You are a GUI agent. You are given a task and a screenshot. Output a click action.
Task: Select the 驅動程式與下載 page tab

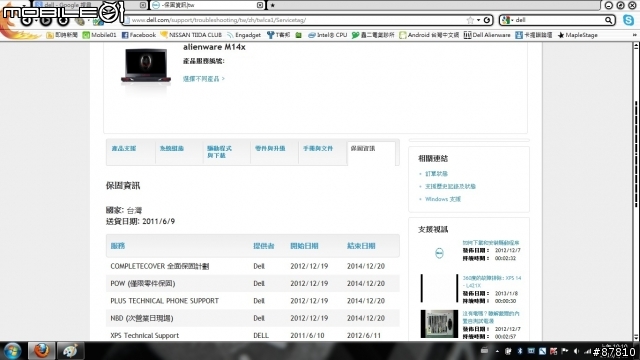click(x=220, y=152)
